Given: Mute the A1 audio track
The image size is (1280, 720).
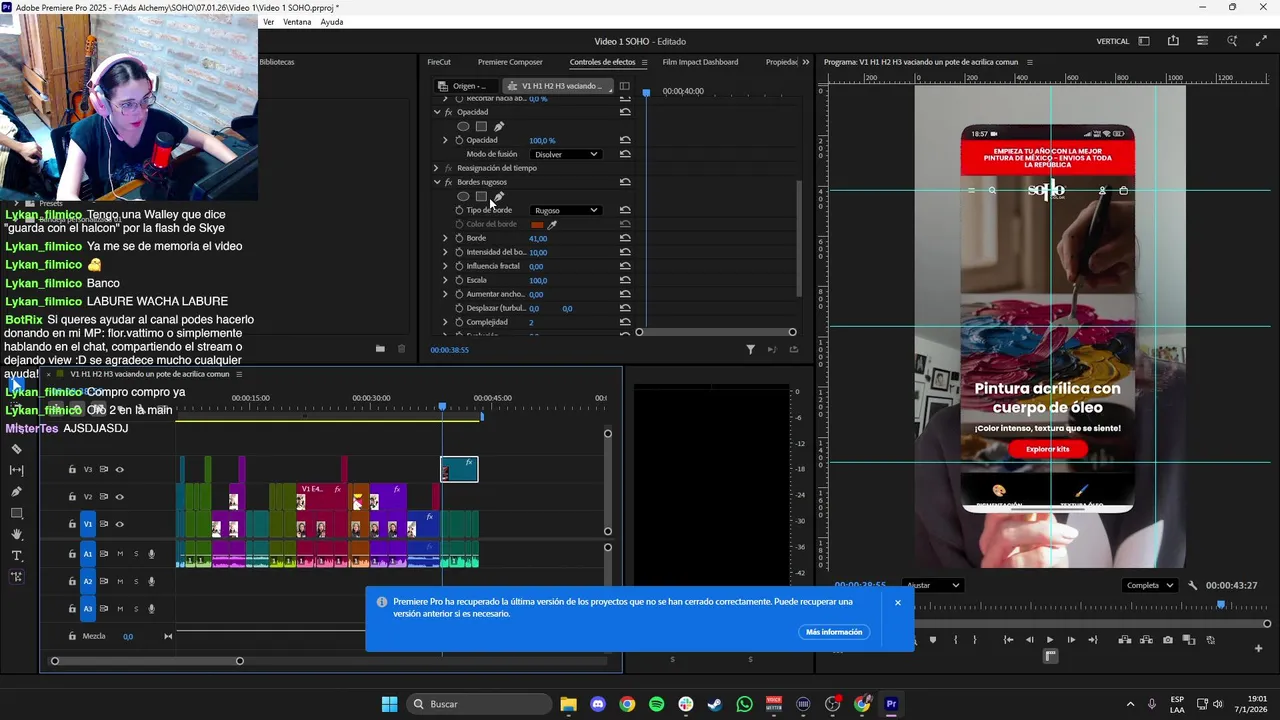Looking at the screenshot, I should click(x=120, y=554).
